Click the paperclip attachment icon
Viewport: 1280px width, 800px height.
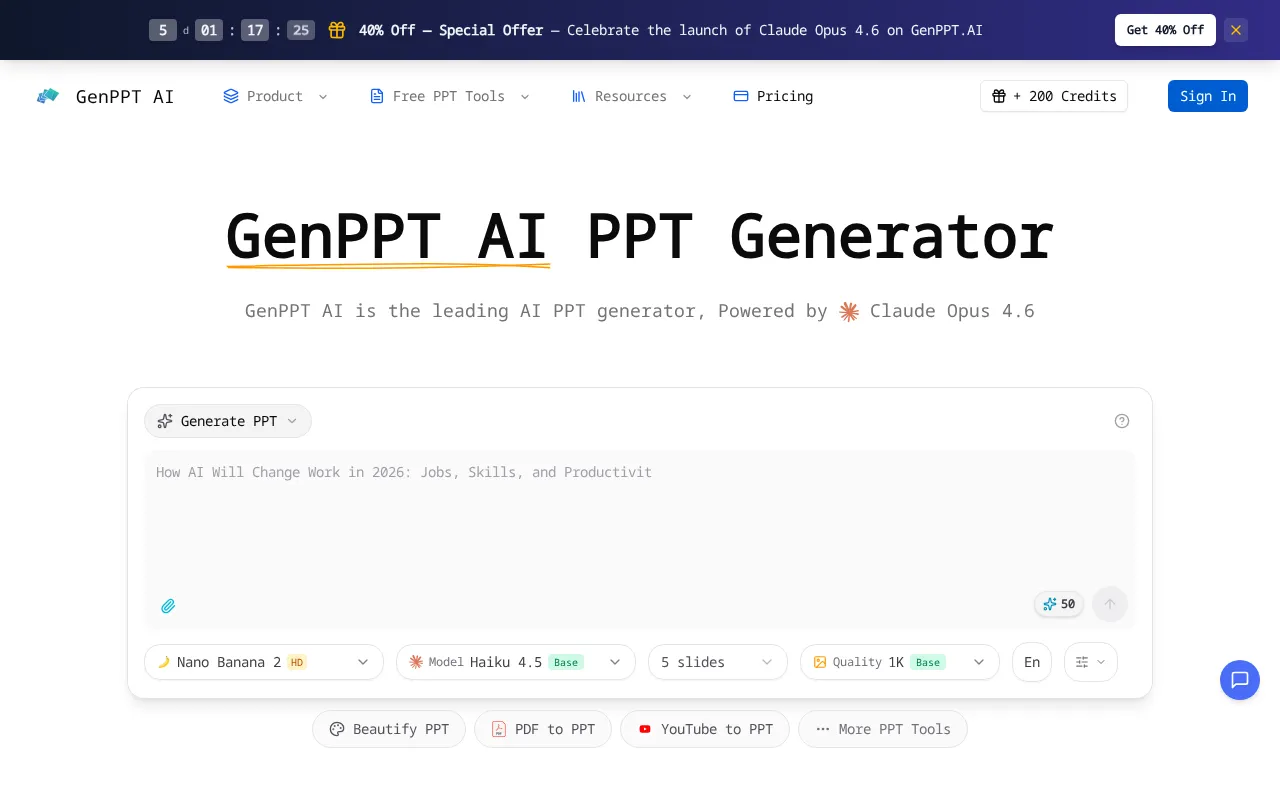point(168,606)
